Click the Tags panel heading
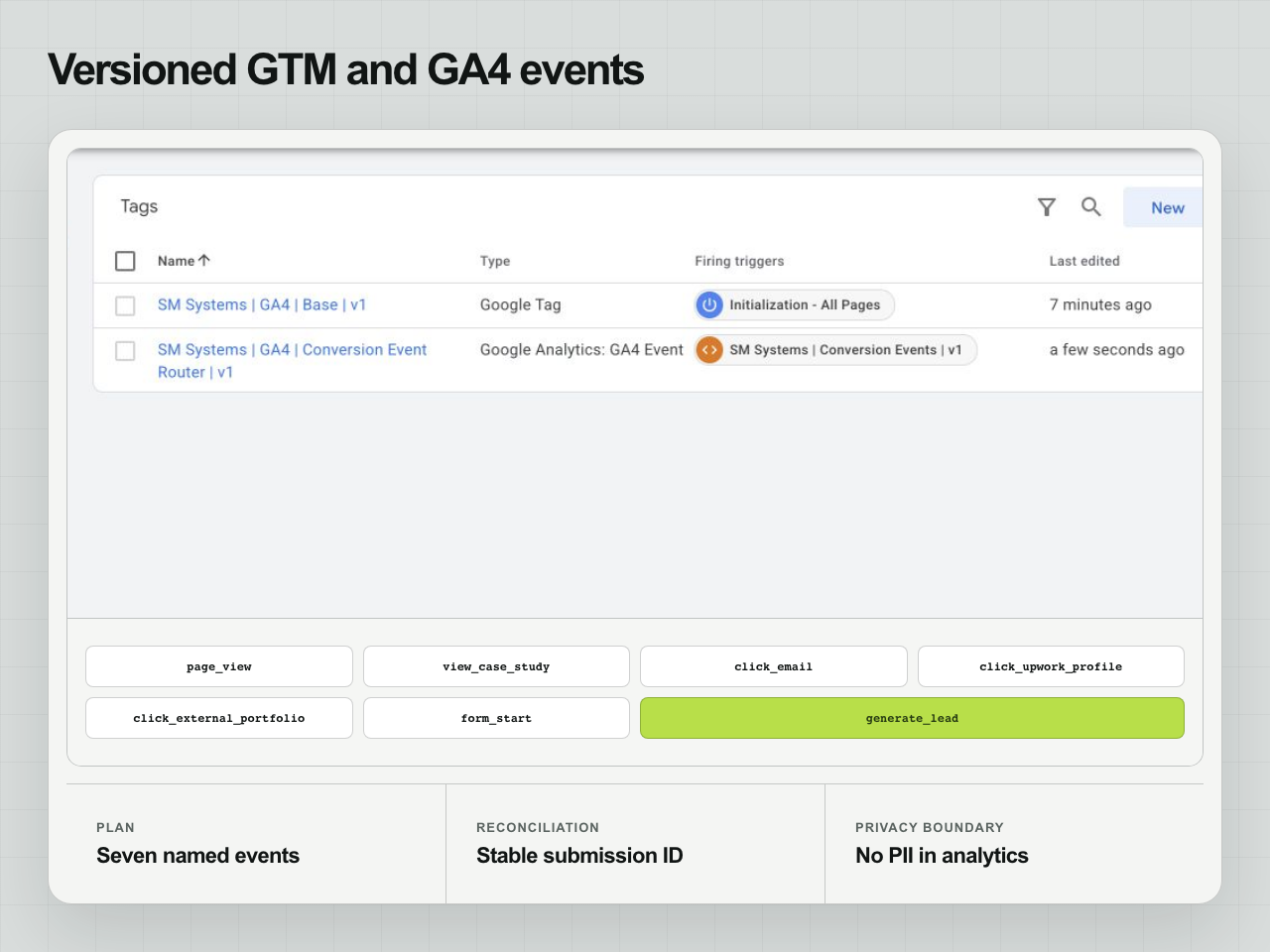Image resolution: width=1270 pixels, height=952 pixels. pos(139,206)
